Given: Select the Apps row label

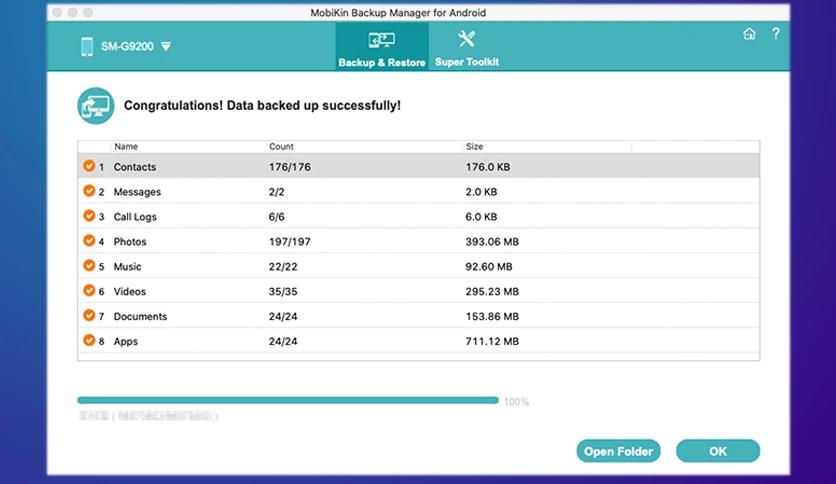Looking at the screenshot, I should pyautogui.click(x=126, y=342).
